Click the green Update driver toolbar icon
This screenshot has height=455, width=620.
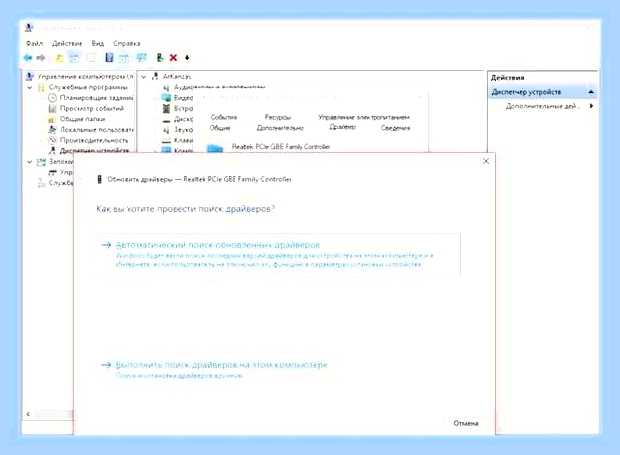[x=160, y=58]
